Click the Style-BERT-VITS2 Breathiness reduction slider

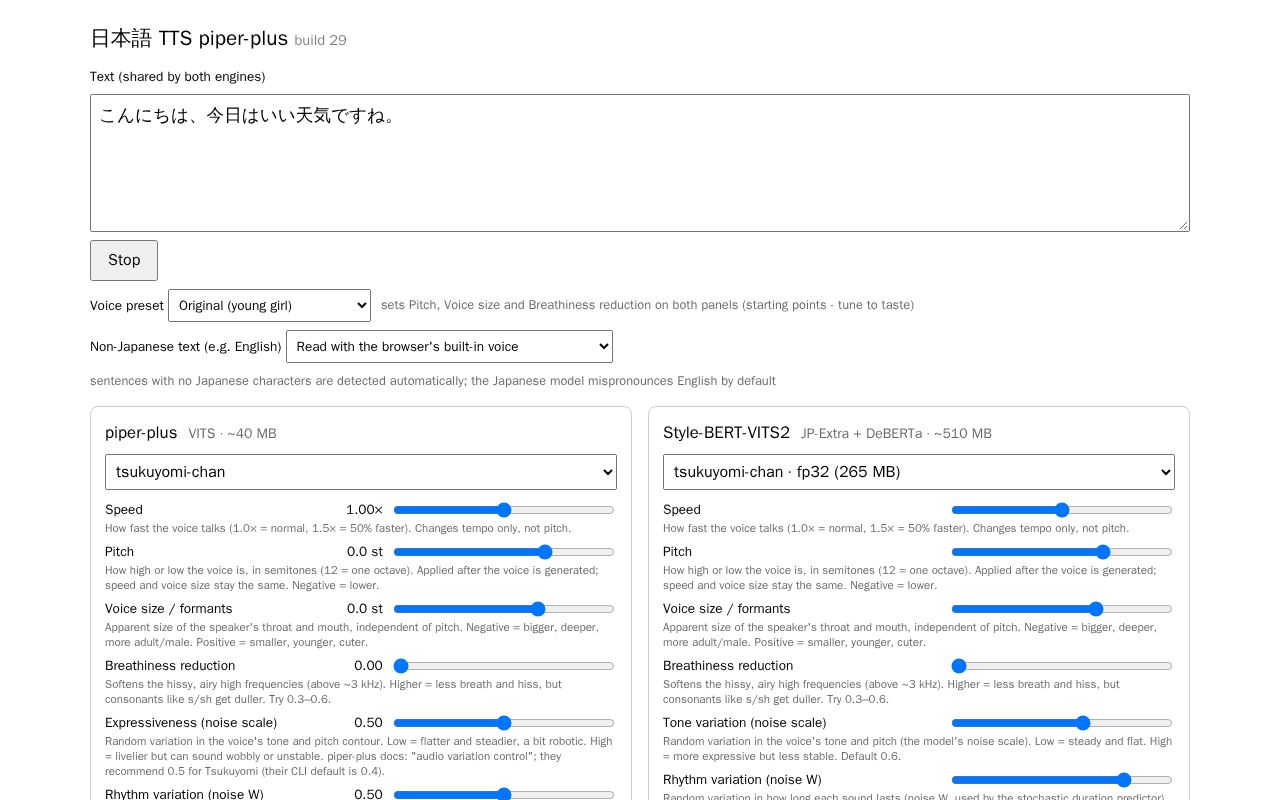pos(1062,666)
